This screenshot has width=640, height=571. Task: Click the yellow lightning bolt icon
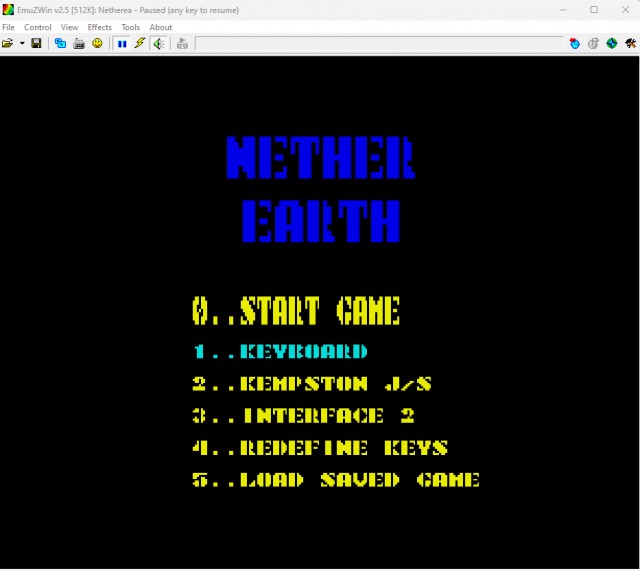[140, 43]
